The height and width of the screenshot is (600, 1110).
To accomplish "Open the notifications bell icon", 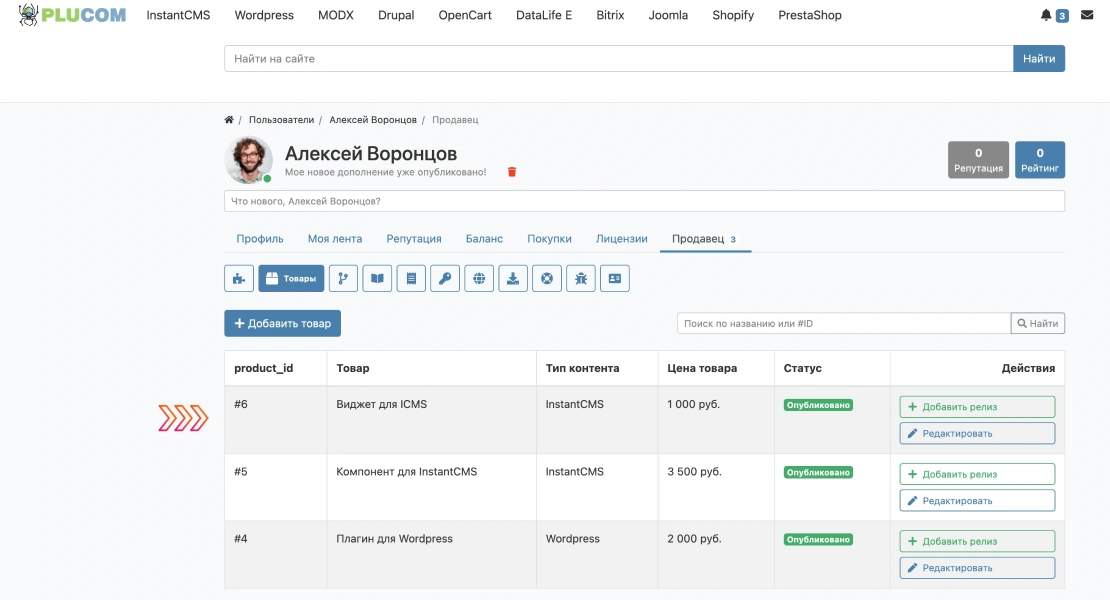I will [x=1046, y=15].
